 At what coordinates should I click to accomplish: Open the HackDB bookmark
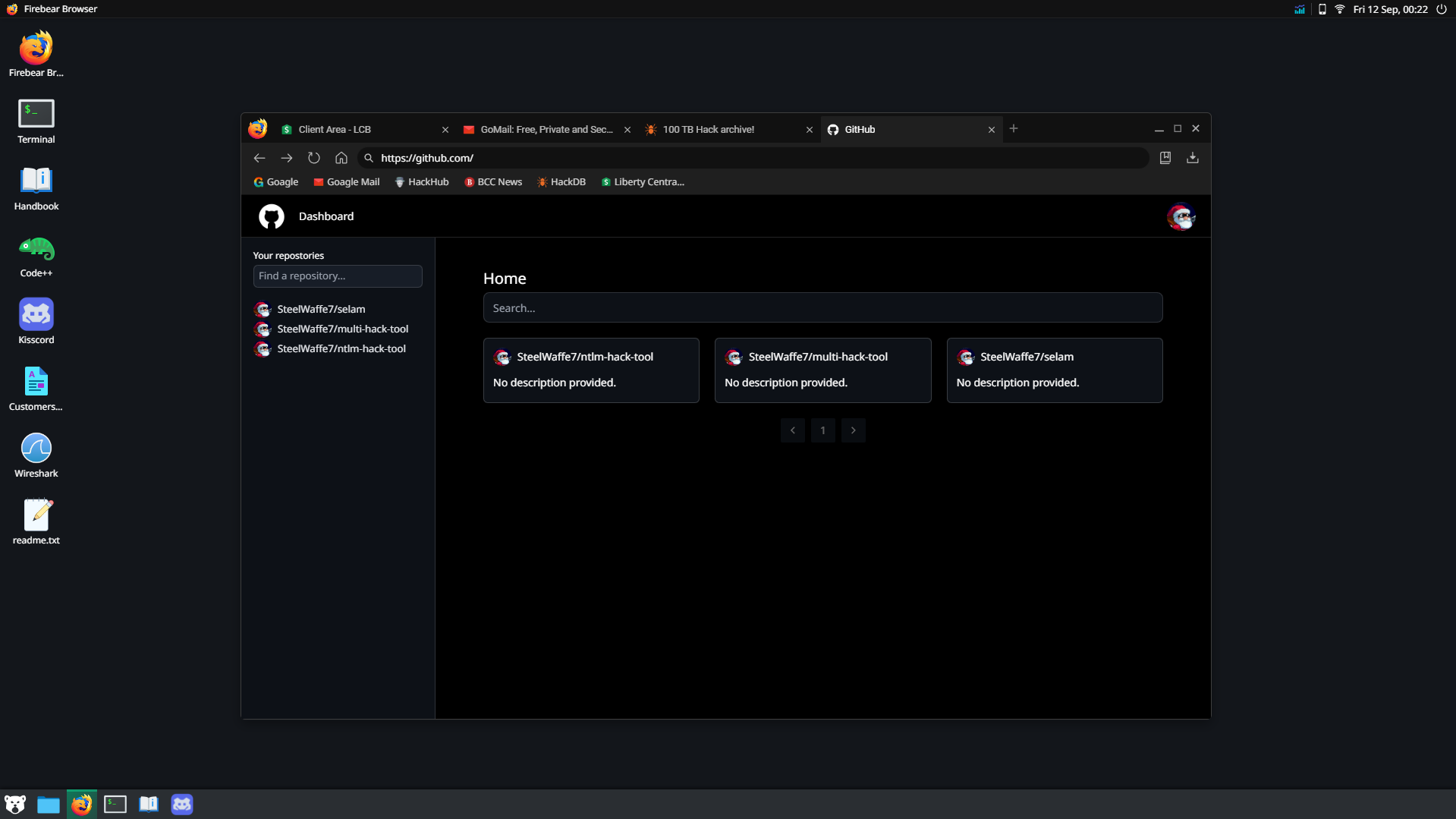click(x=561, y=182)
